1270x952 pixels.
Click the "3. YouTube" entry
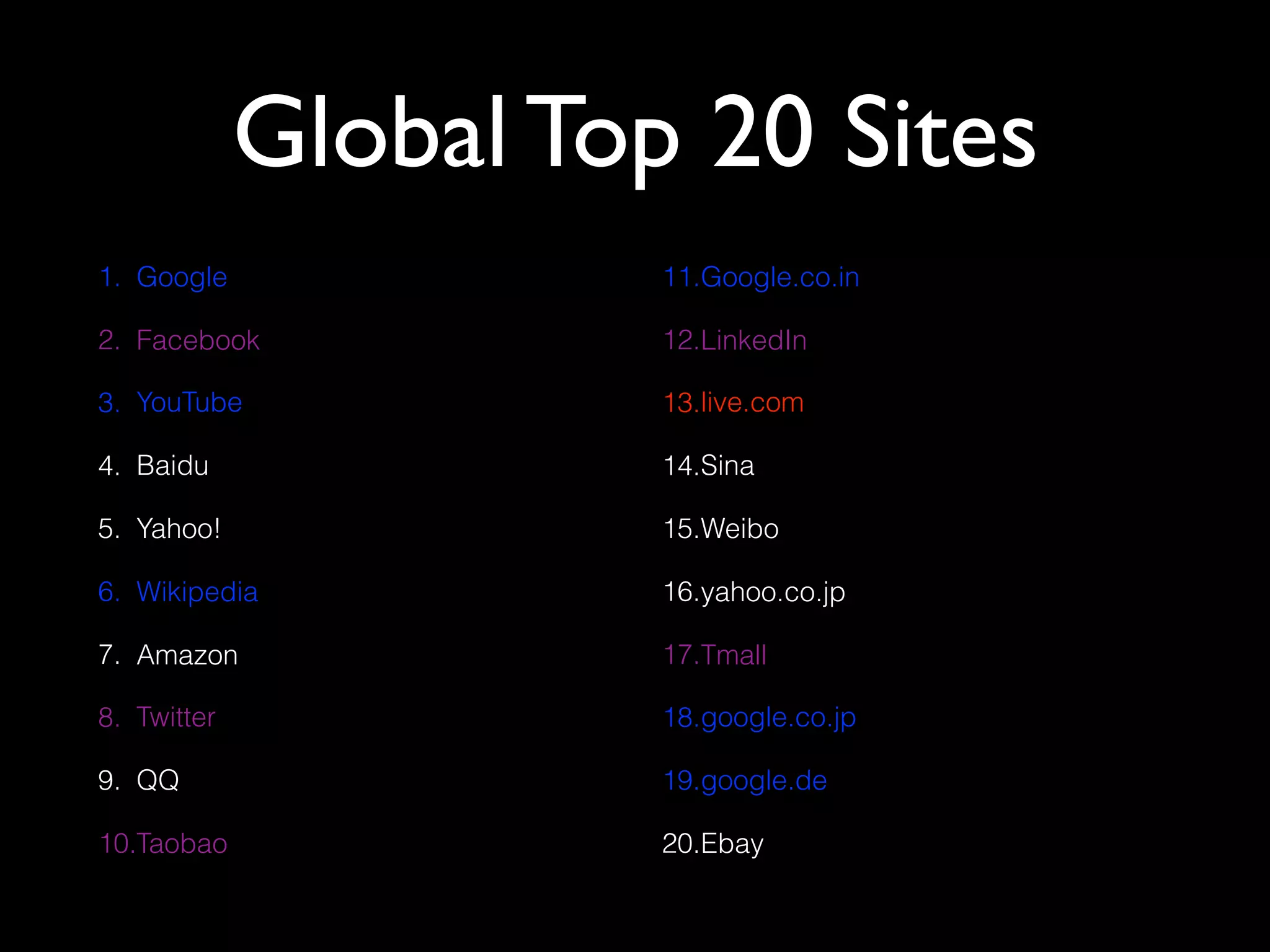pos(171,402)
